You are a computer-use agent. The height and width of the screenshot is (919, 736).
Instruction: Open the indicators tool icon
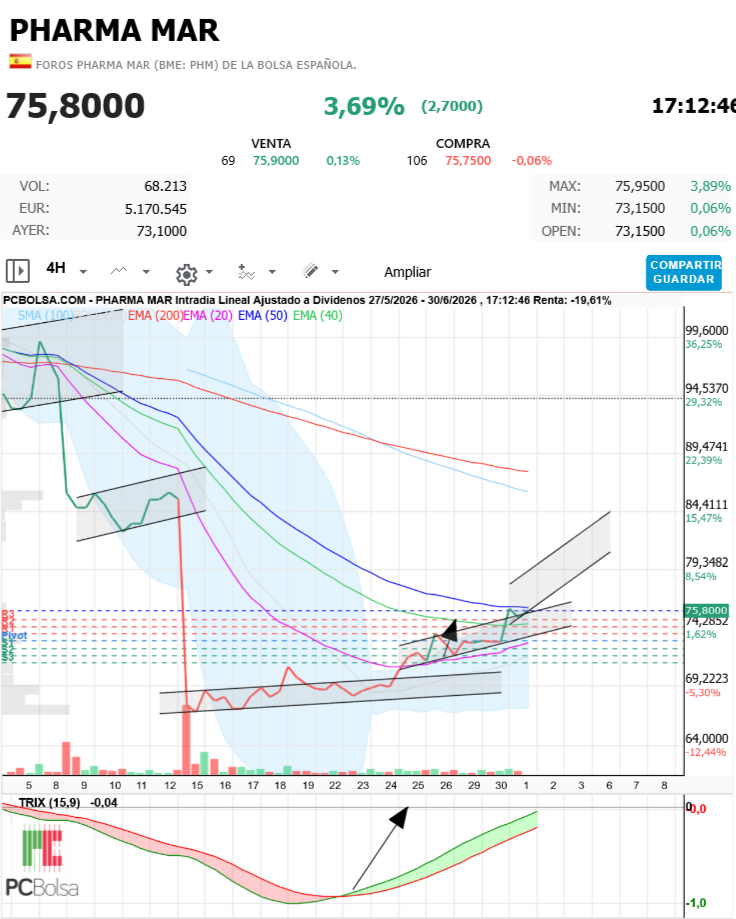tap(246, 272)
